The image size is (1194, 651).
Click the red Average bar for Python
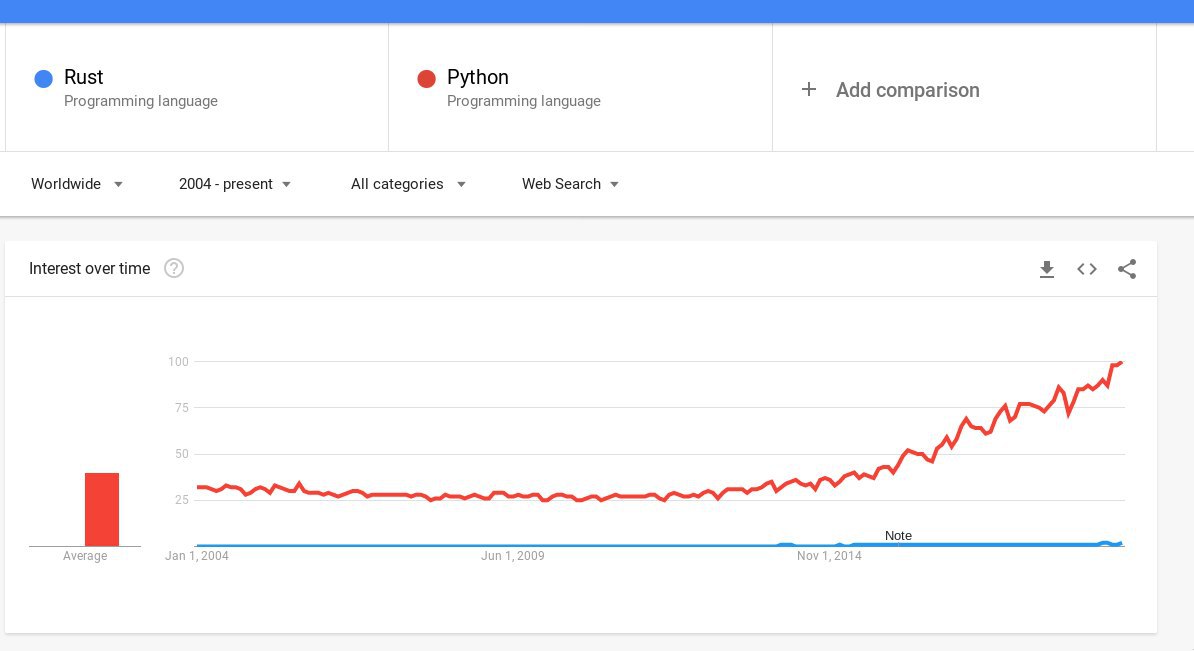[102, 509]
